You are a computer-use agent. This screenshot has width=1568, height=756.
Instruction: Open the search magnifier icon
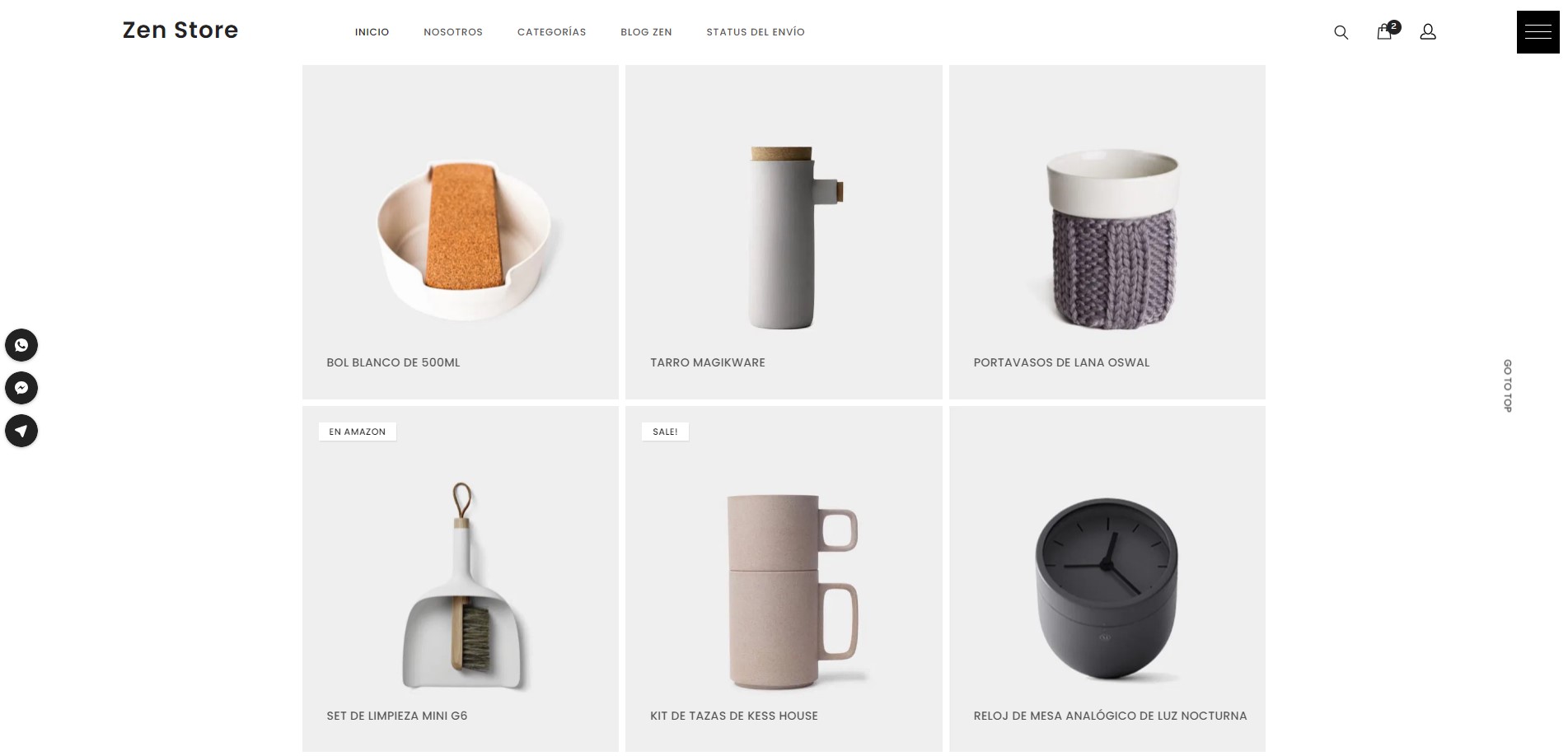[1341, 32]
